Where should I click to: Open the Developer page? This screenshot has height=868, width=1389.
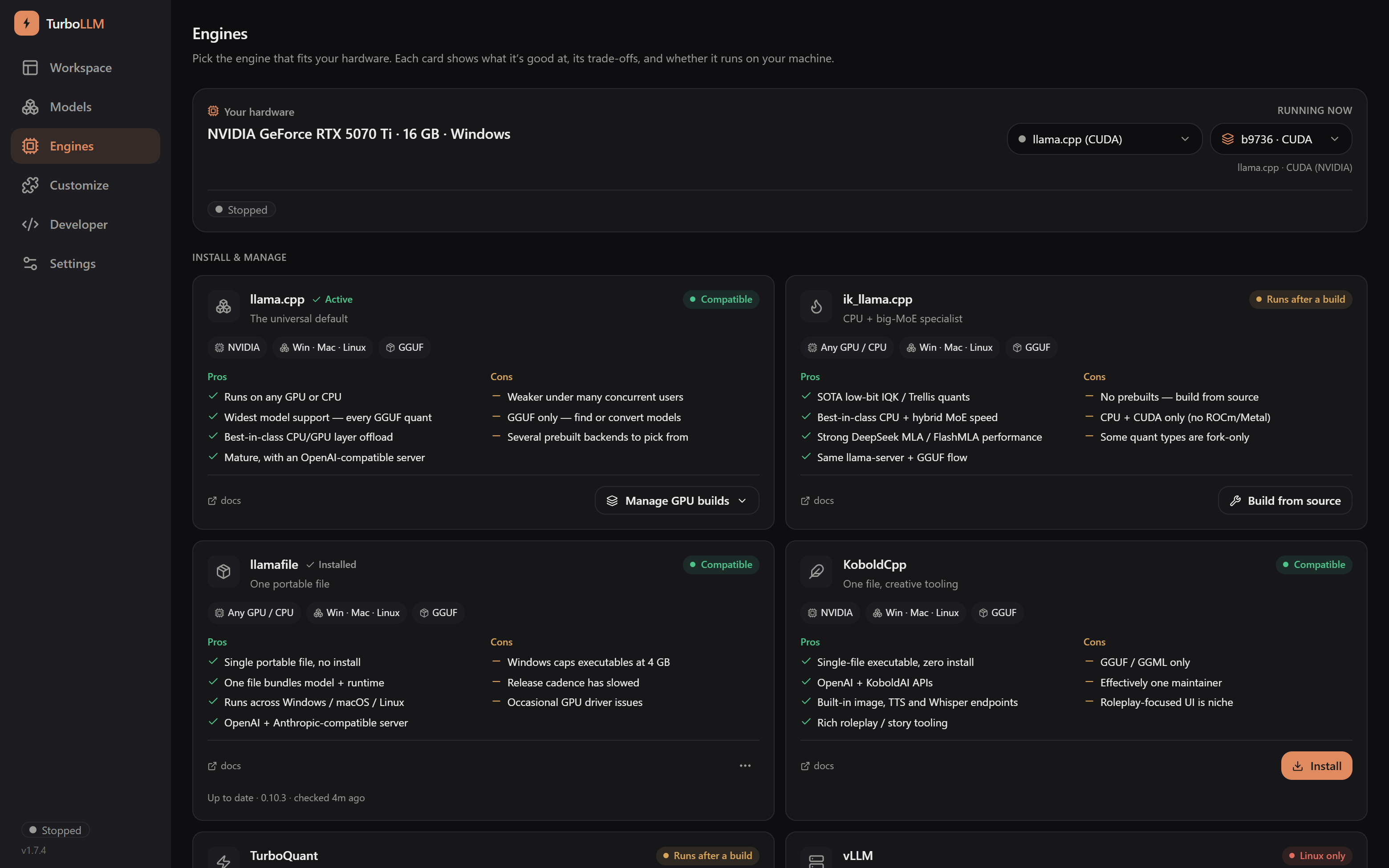[85, 224]
